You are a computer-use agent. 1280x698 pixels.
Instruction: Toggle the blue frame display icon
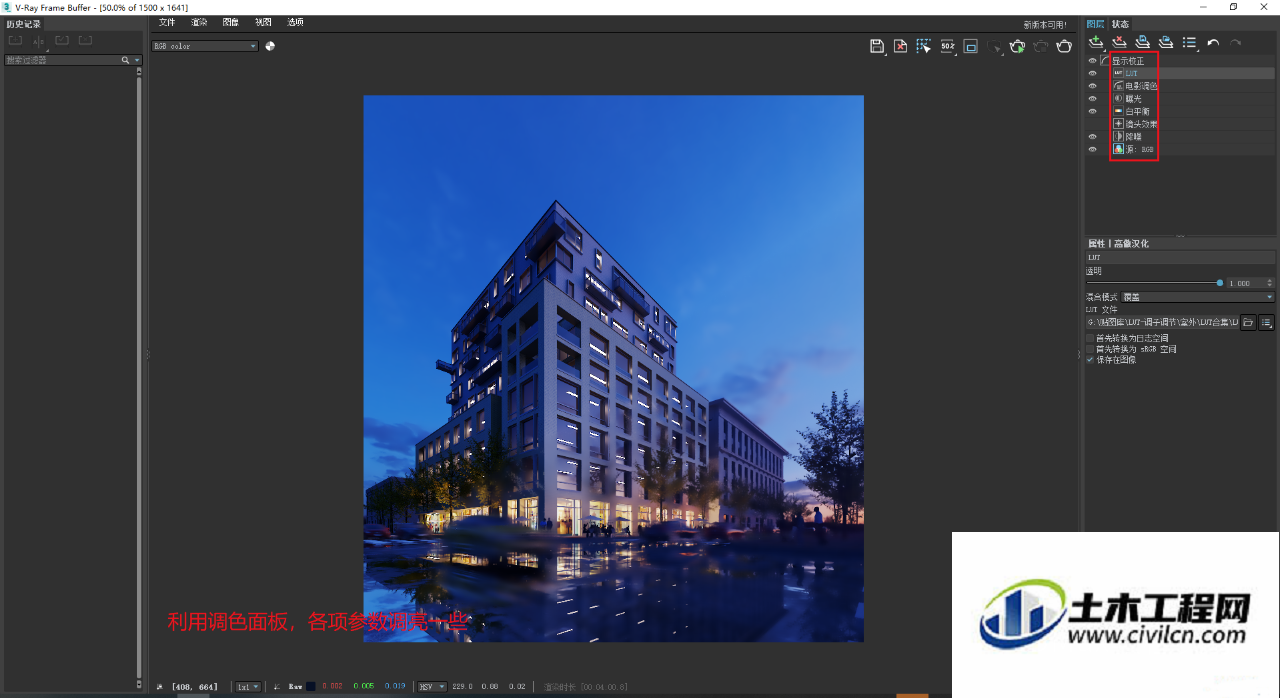tap(970, 46)
